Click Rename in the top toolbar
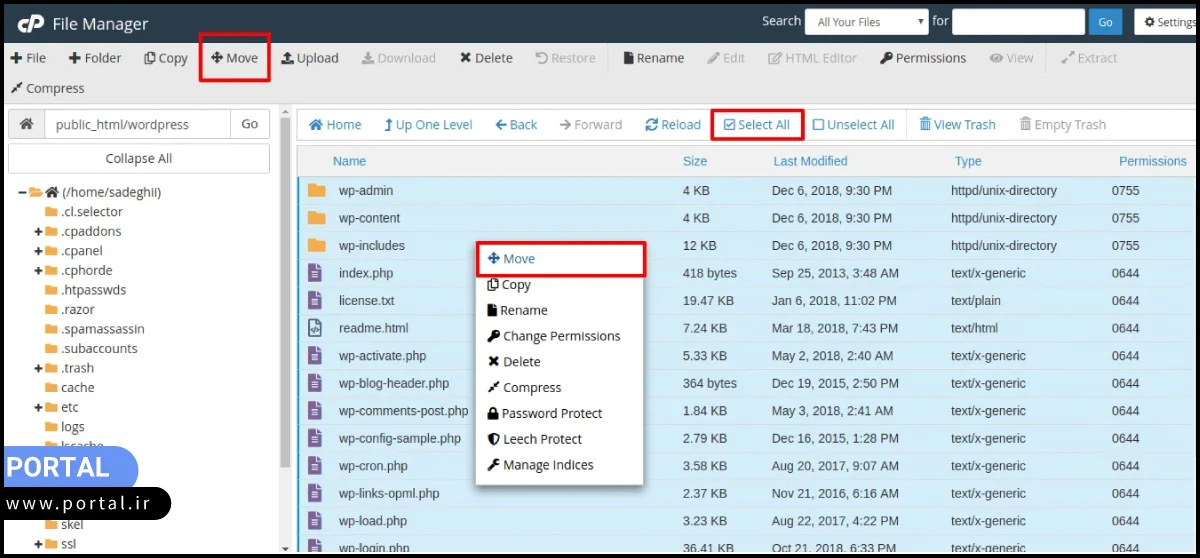The width and height of the screenshot is (1200, 558). 653,58
